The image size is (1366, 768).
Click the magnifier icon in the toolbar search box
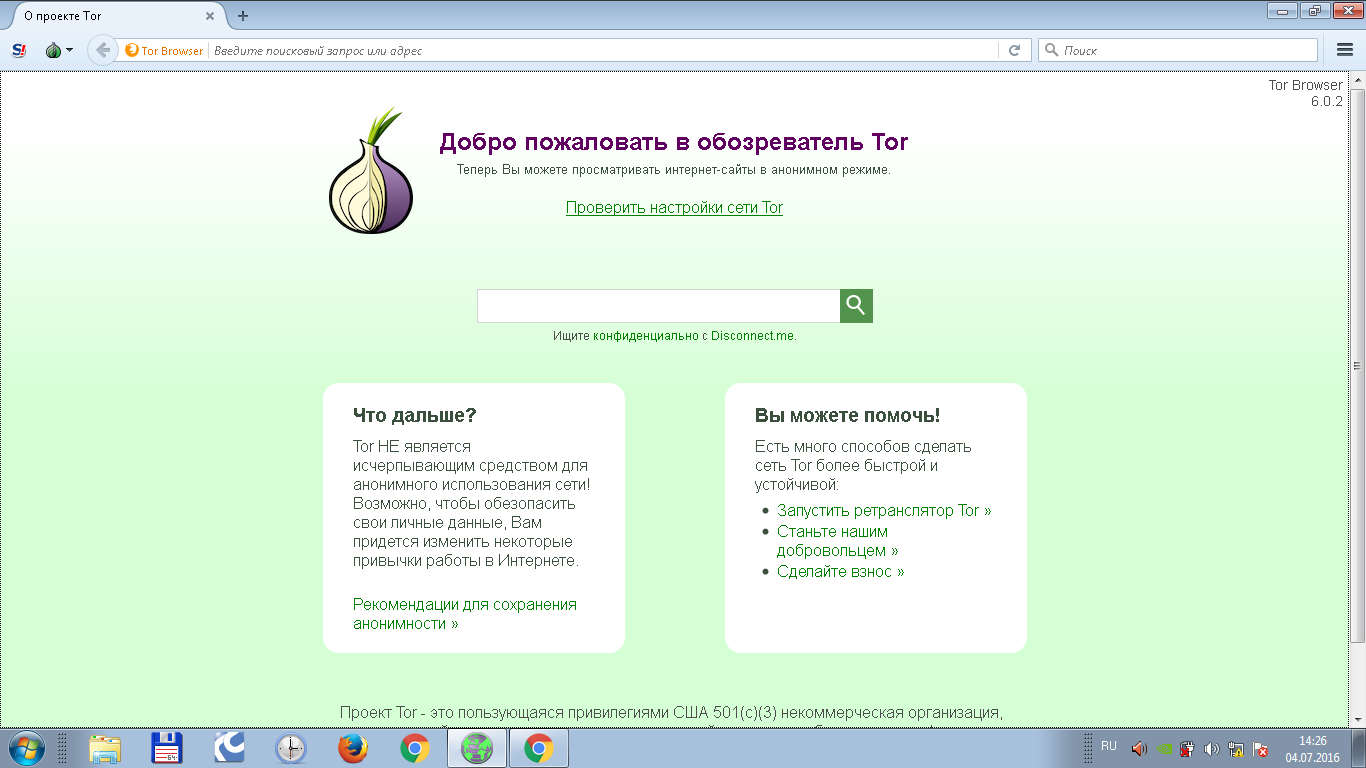coord(1051,50)
